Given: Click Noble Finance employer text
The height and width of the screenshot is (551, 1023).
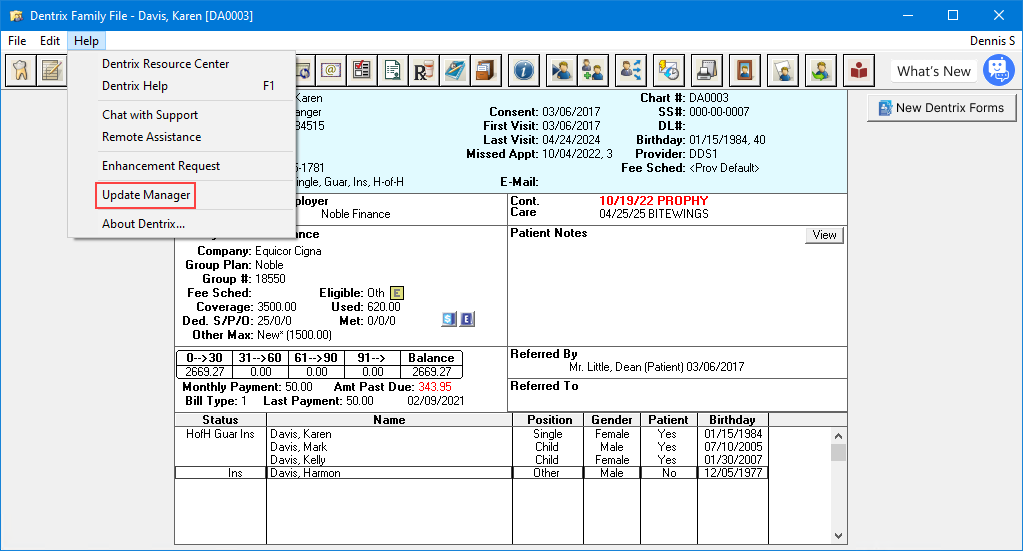Looking at the screenshot, I should point(356,214).
